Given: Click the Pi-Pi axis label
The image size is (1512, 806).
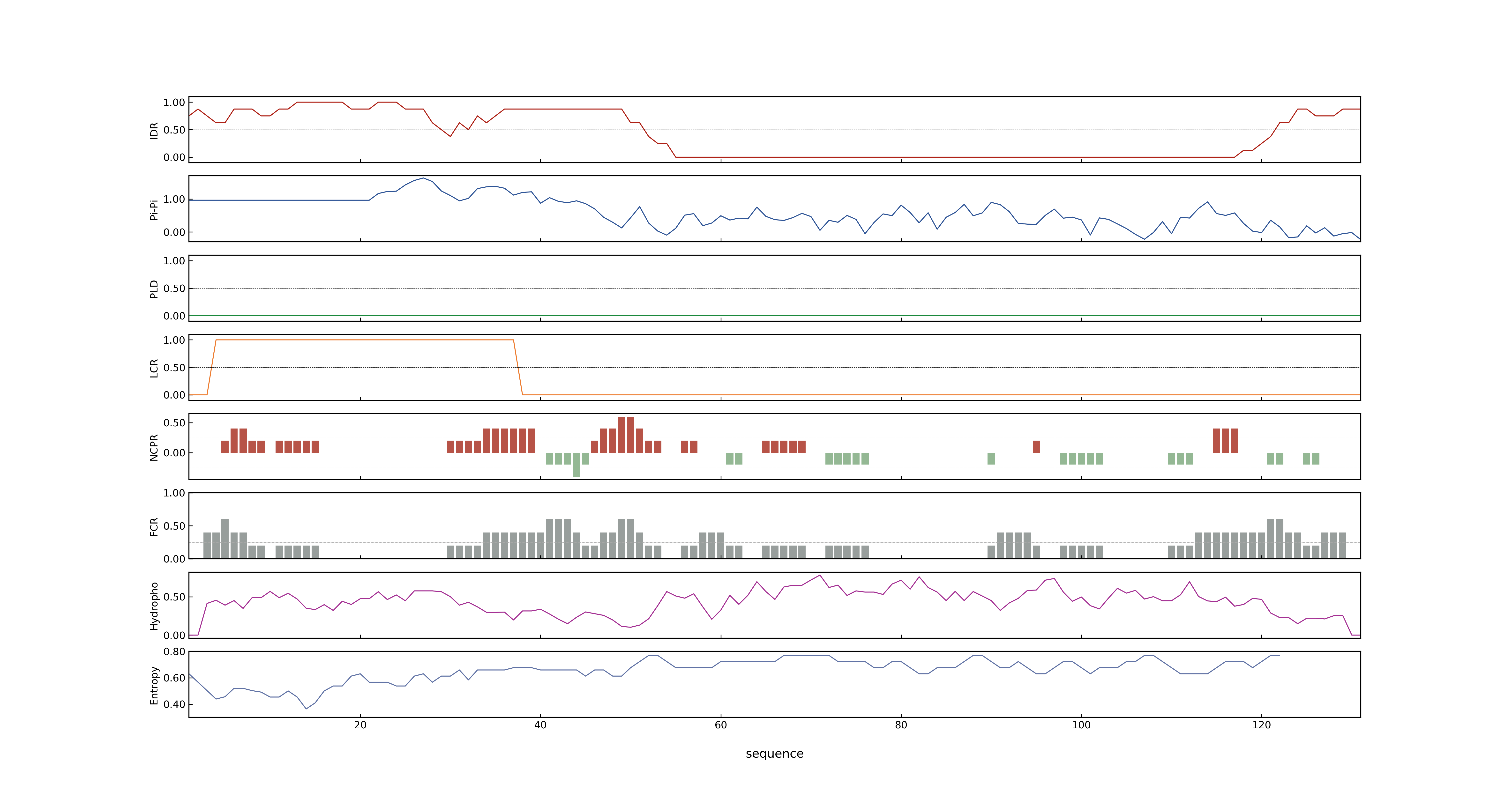Looking at the screenshot, I should coord(154,209).
